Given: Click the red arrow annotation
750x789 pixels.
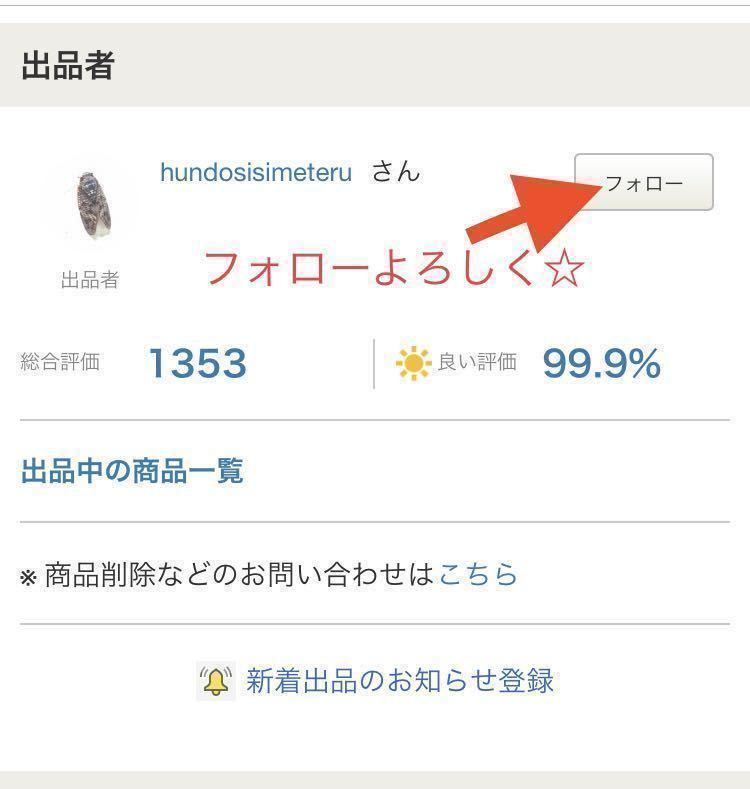Looking at the screenshot, I should (x=534, y=211).
